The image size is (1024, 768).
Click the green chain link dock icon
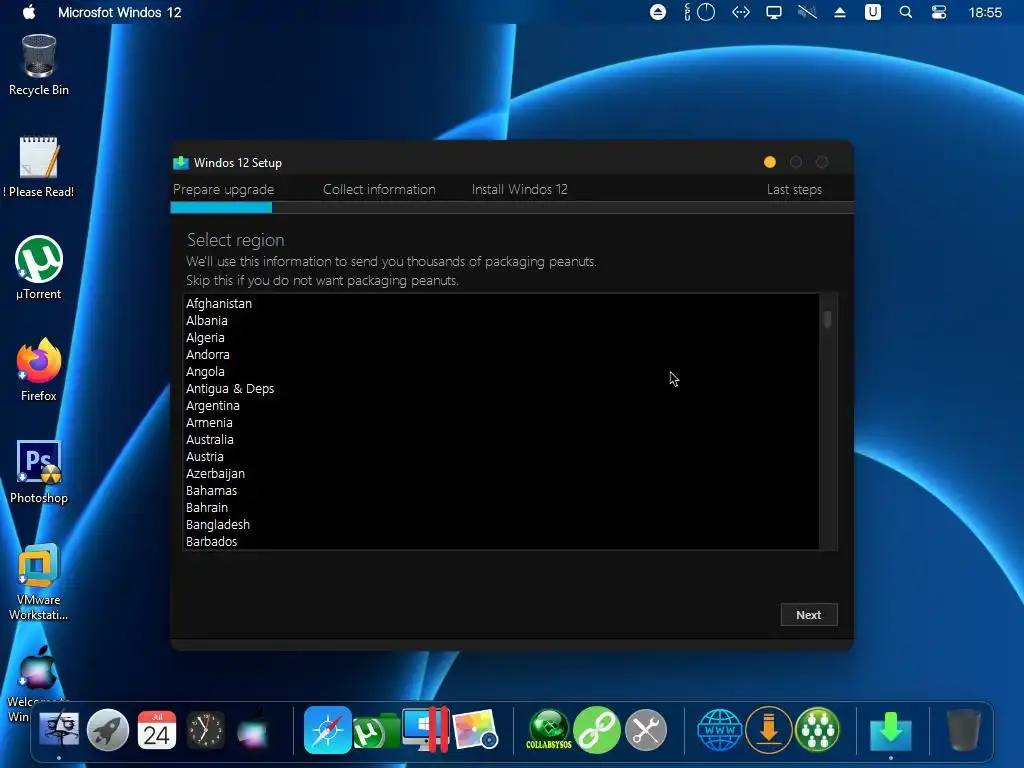597,729
